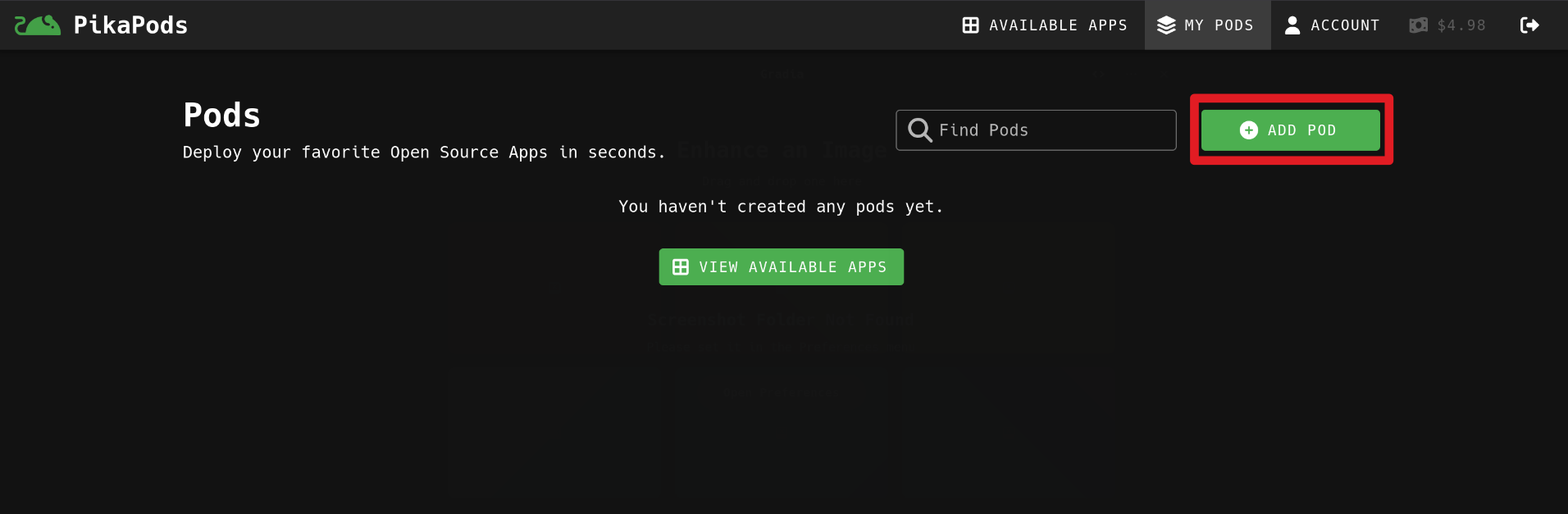Click the plus circle icon on Add Pod

[1248, 130]
